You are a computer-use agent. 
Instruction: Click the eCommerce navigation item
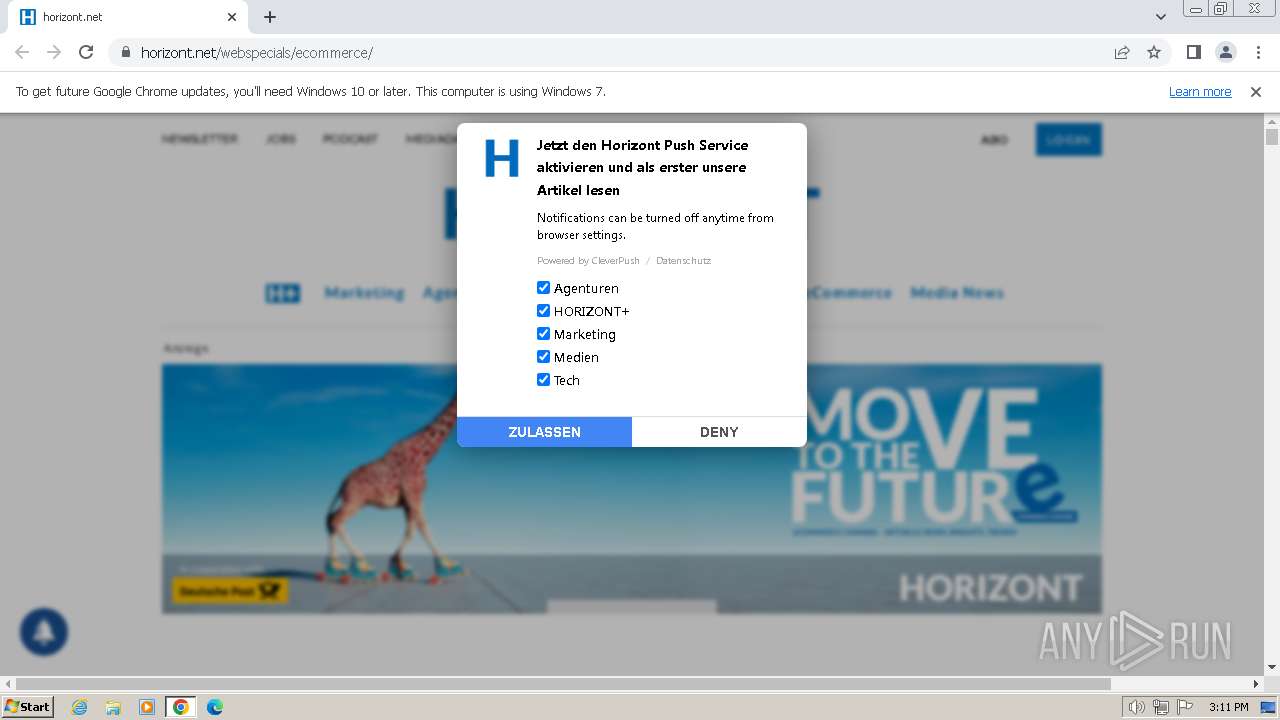click(x=849, y=293)
